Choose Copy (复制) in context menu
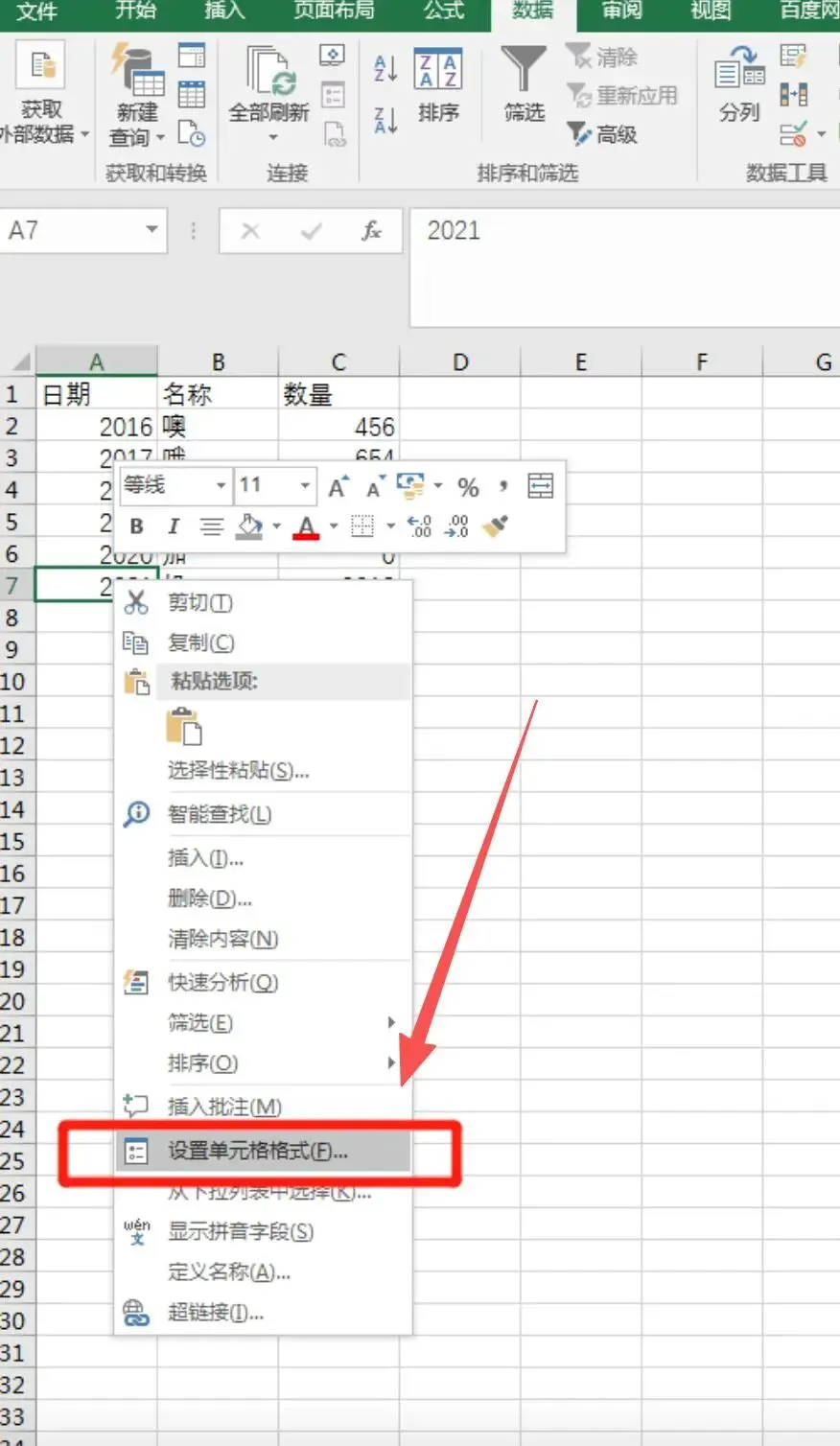Screen dimensions: 840x1446 point(263,642)
